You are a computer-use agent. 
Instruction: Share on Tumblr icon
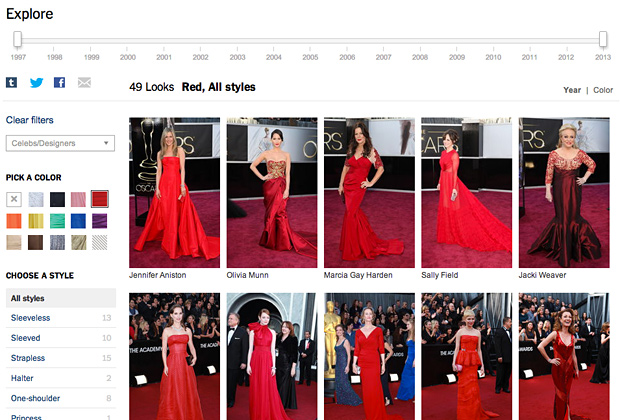click(x=11, y=82)
